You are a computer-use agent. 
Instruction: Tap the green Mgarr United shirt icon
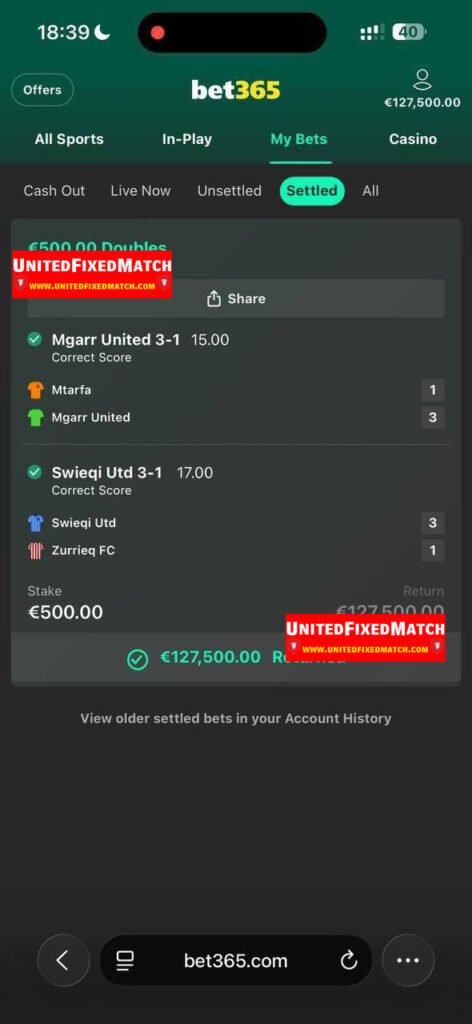35,418
